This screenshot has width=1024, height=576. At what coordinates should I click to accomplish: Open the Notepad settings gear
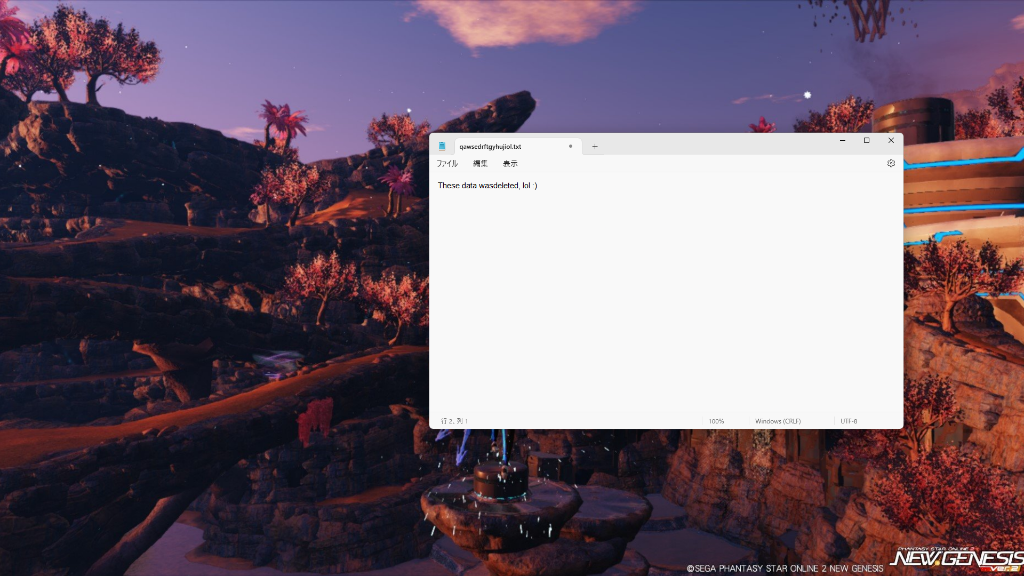pyautogui.click(x=891, y=163)
